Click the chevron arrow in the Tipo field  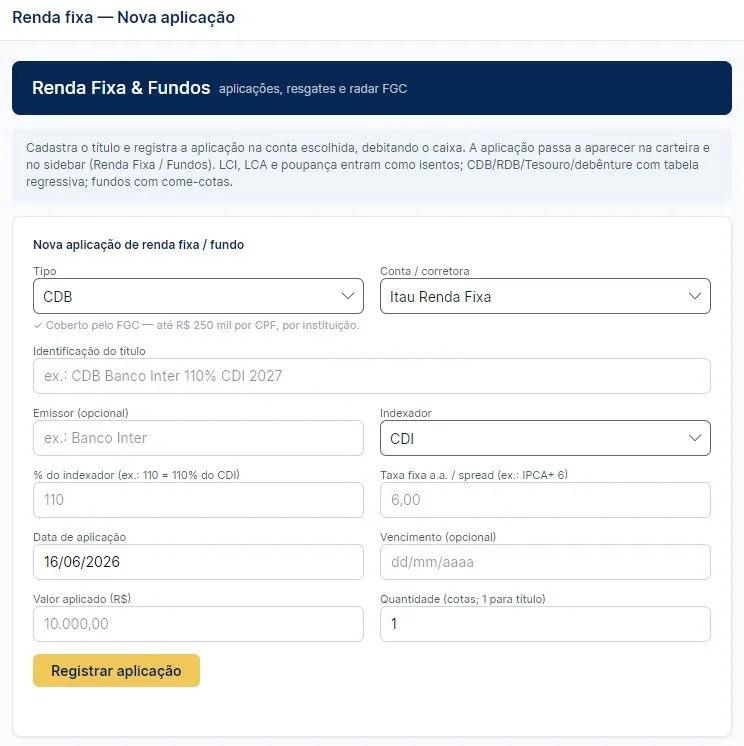pyautogui.click(x=348, y=296)
